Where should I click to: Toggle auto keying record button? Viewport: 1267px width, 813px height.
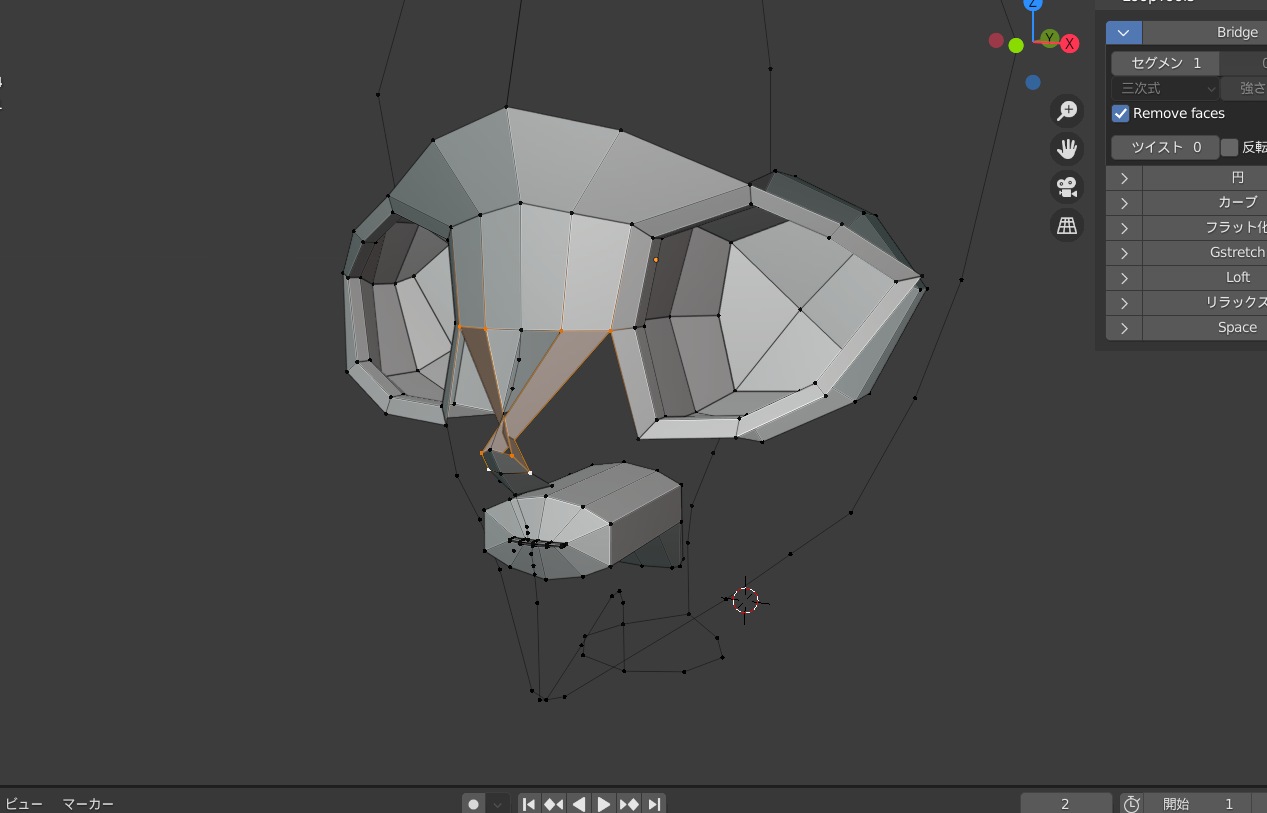point(474,804)
